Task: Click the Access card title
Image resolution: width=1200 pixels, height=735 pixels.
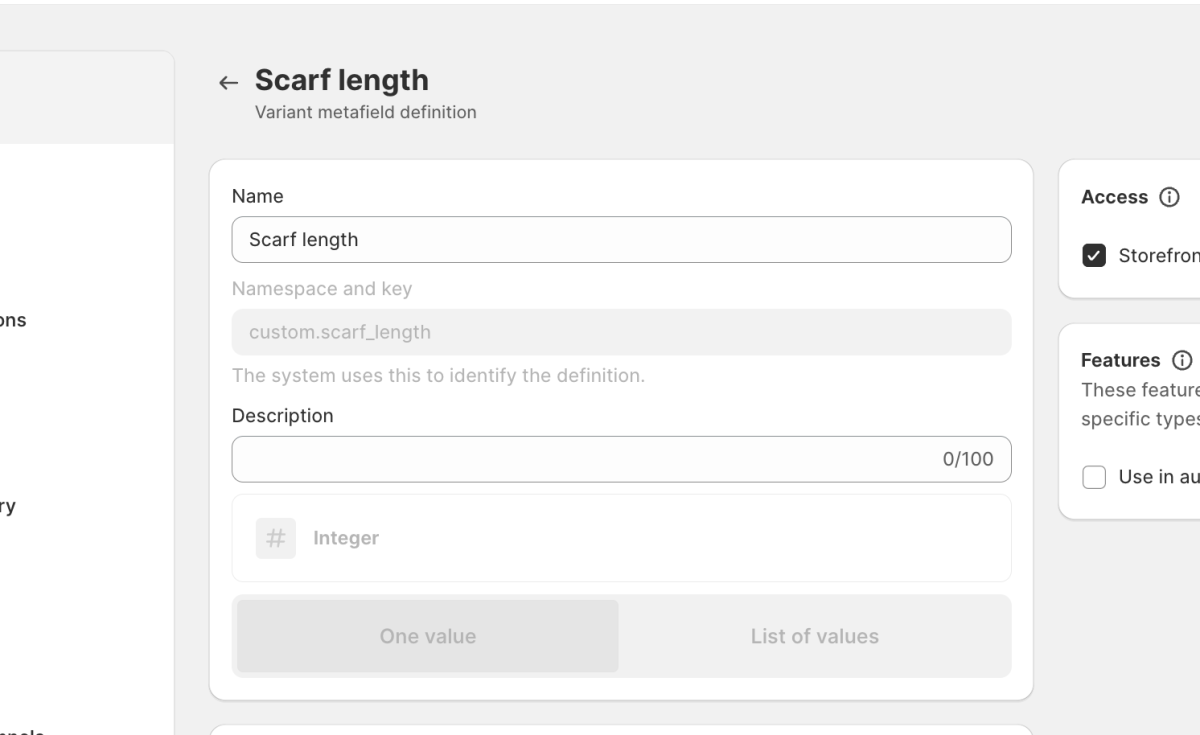Action: point(1114,197)
